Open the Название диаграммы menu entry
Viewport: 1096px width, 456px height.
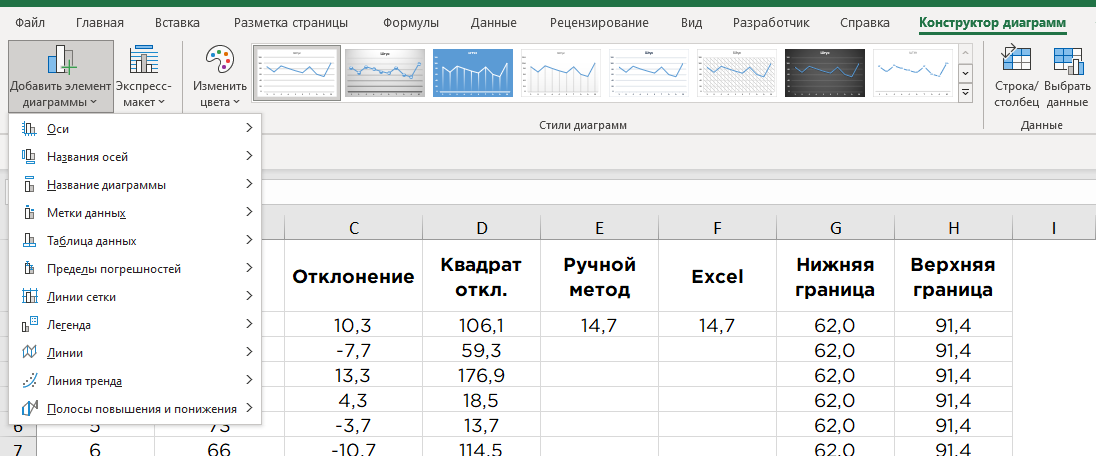[135, 185]
